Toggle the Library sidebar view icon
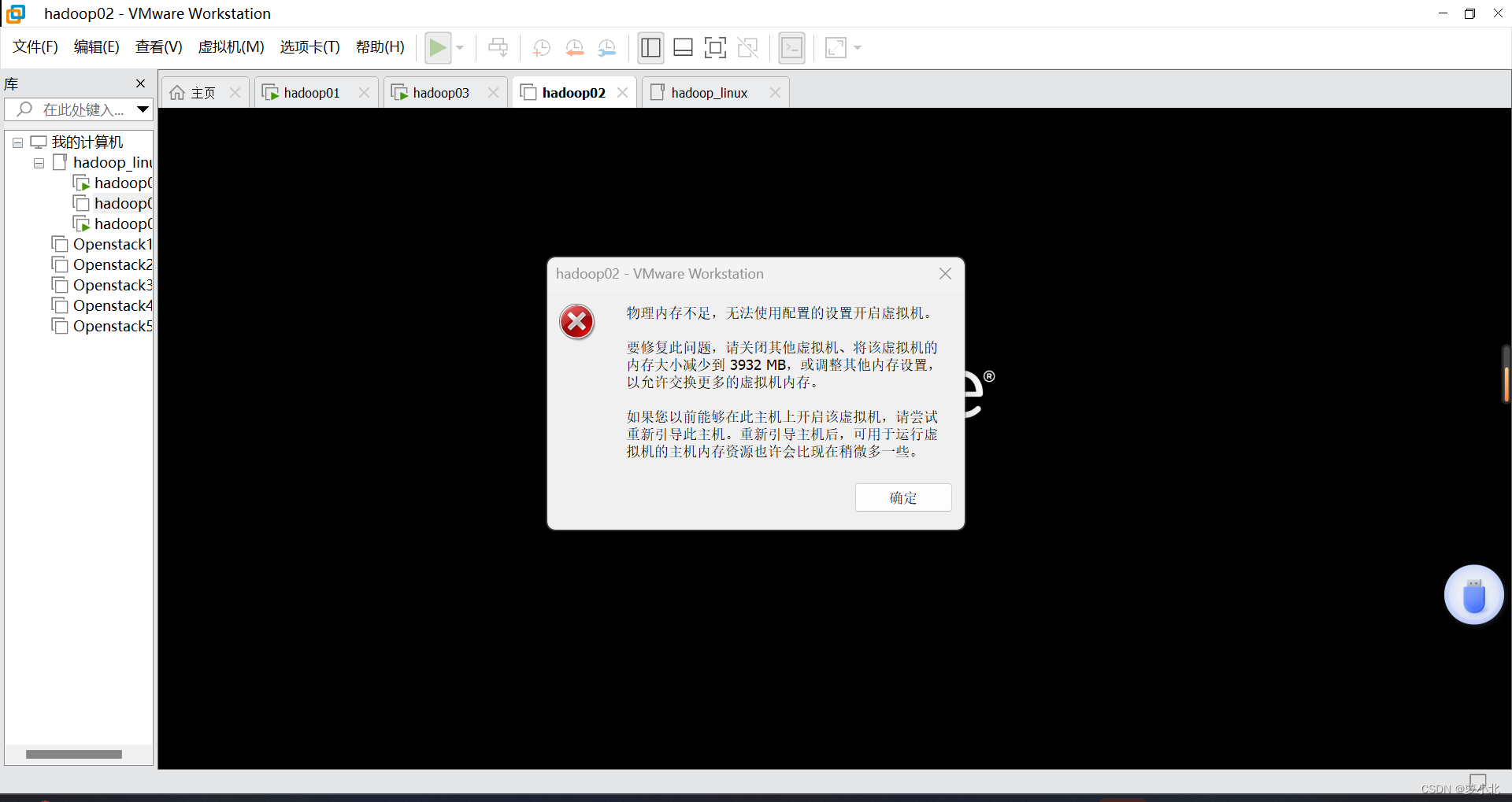Viewport: 1512px width, 802px height. 650,48
